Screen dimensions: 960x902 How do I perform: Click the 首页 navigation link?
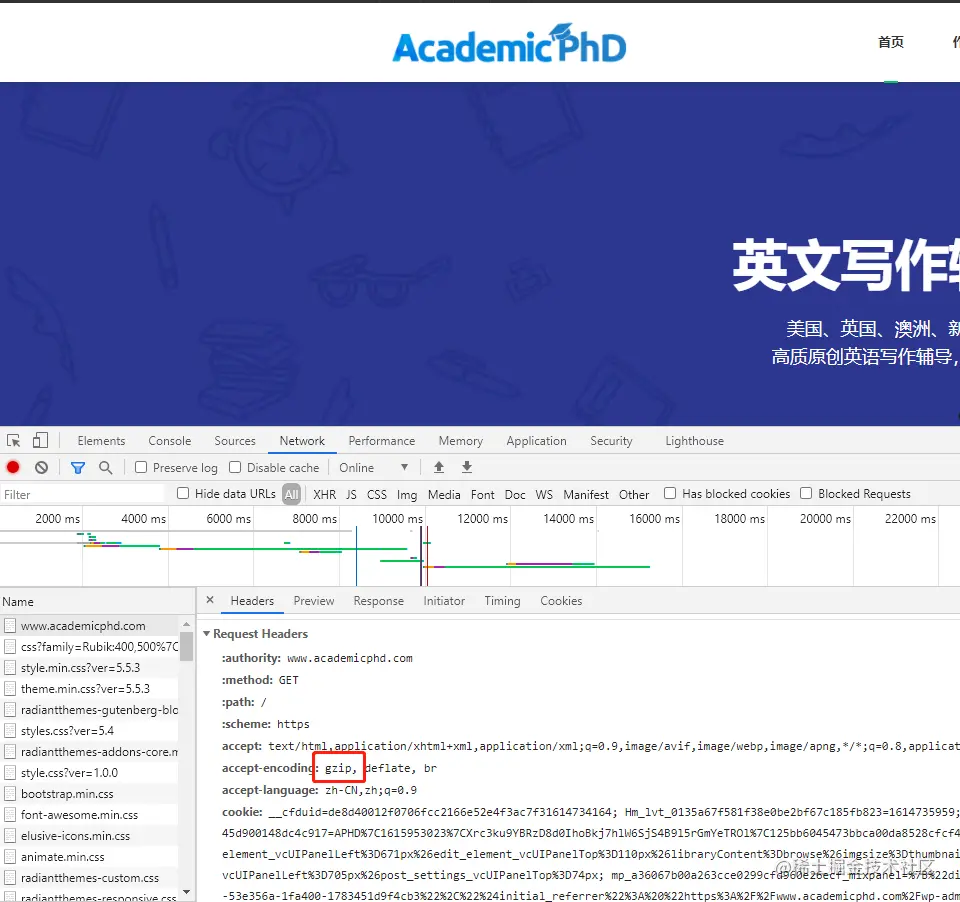[x=891, y=42]
